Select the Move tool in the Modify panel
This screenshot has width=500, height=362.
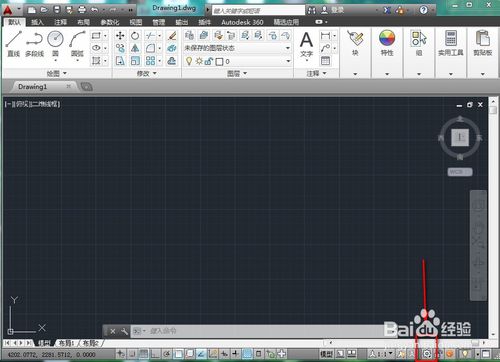[120, 36]
